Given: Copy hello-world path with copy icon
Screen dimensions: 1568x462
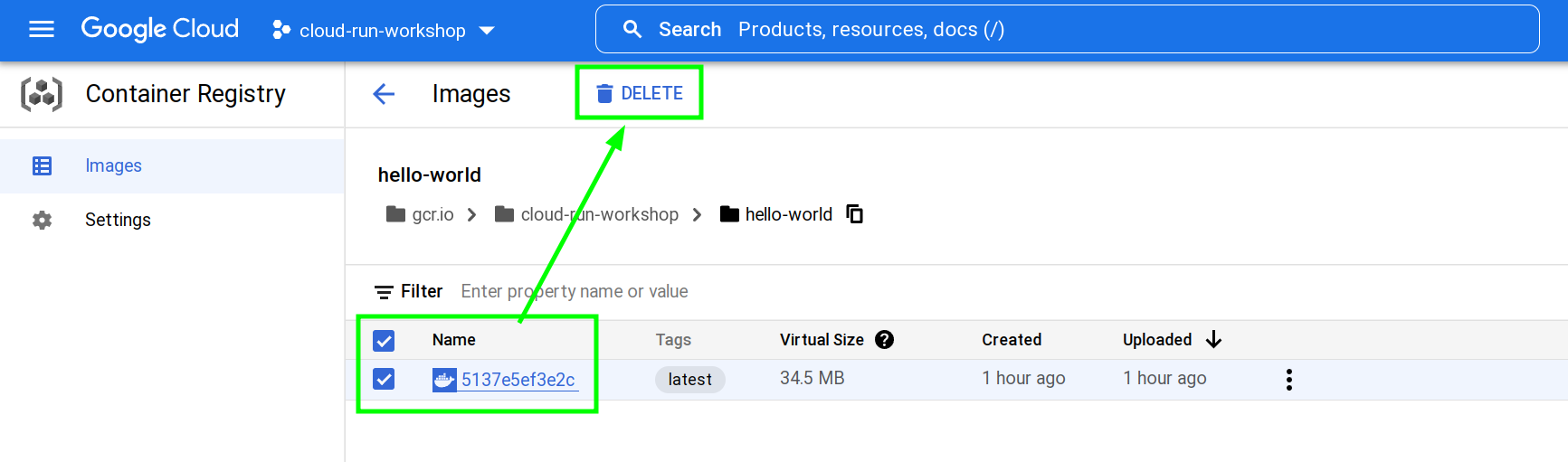Looking at the screenshot, I should click(x=854, y=214).
